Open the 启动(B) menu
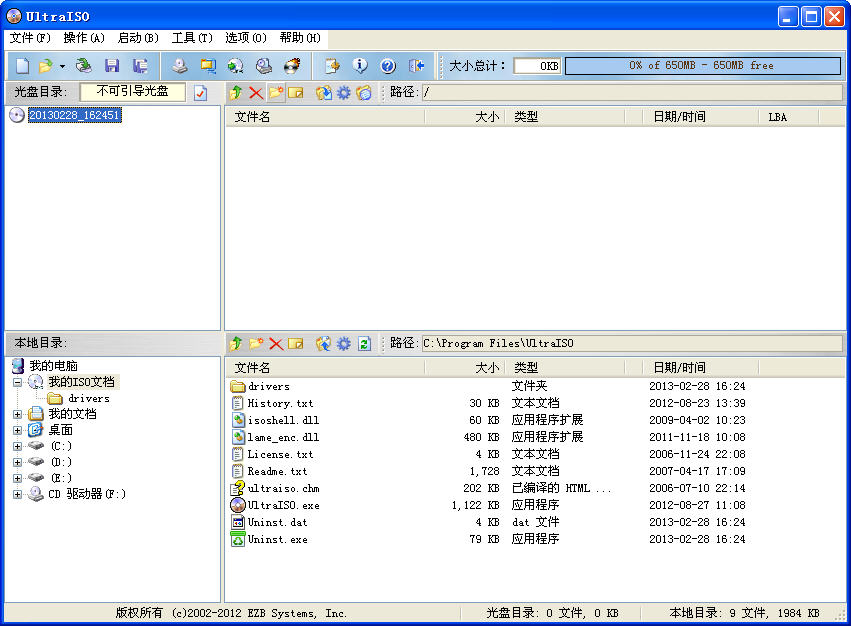 [x=138, y=38]
